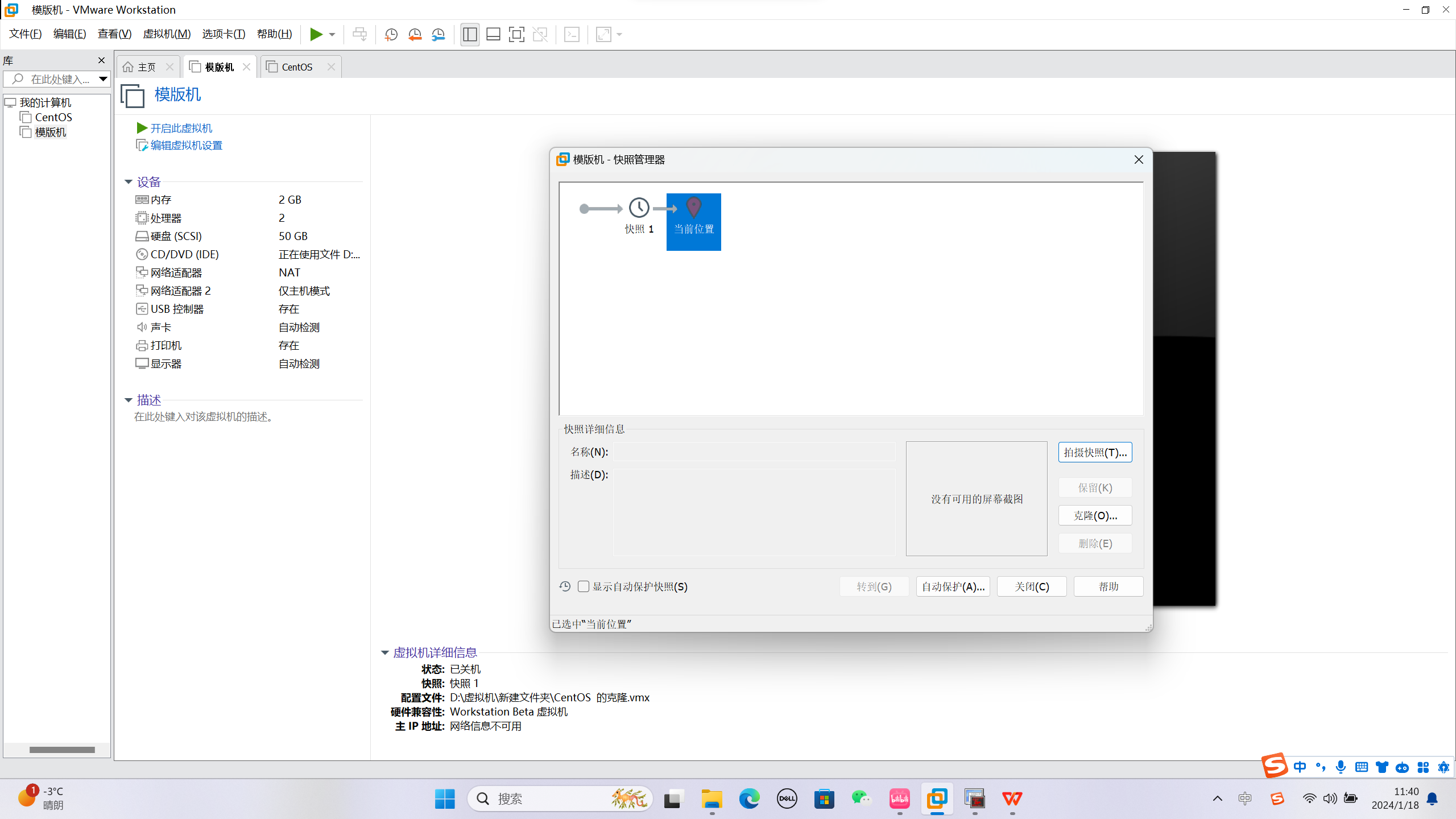This screenshot has height=819, width=1456.
Task: Click 编辑虚拟机设置 link
Action: (186, 146)
